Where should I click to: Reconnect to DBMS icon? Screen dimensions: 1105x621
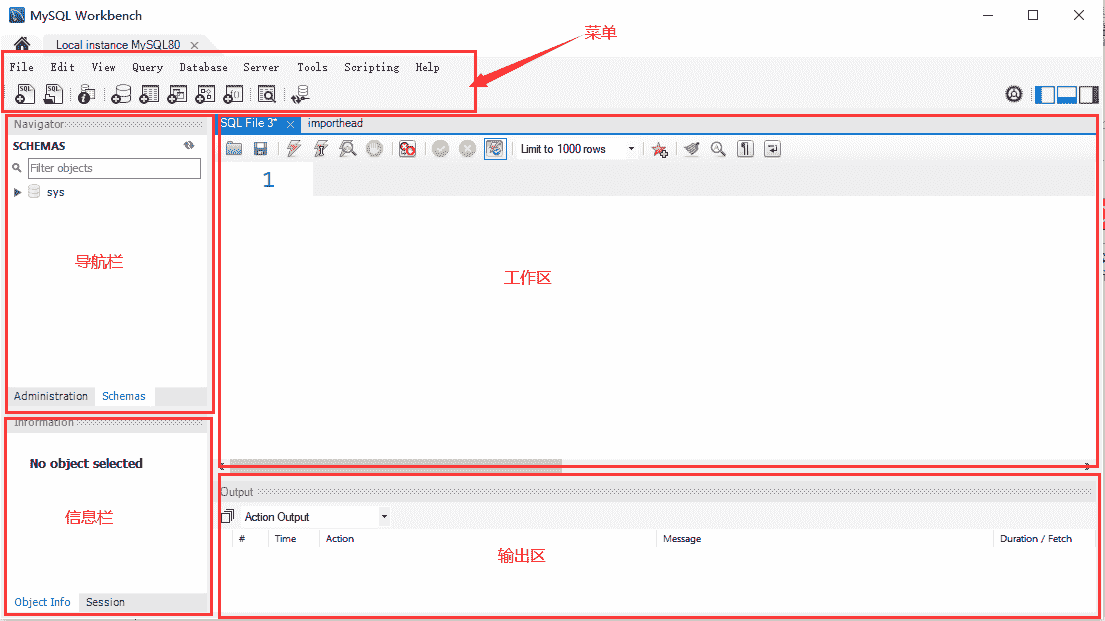301,94
